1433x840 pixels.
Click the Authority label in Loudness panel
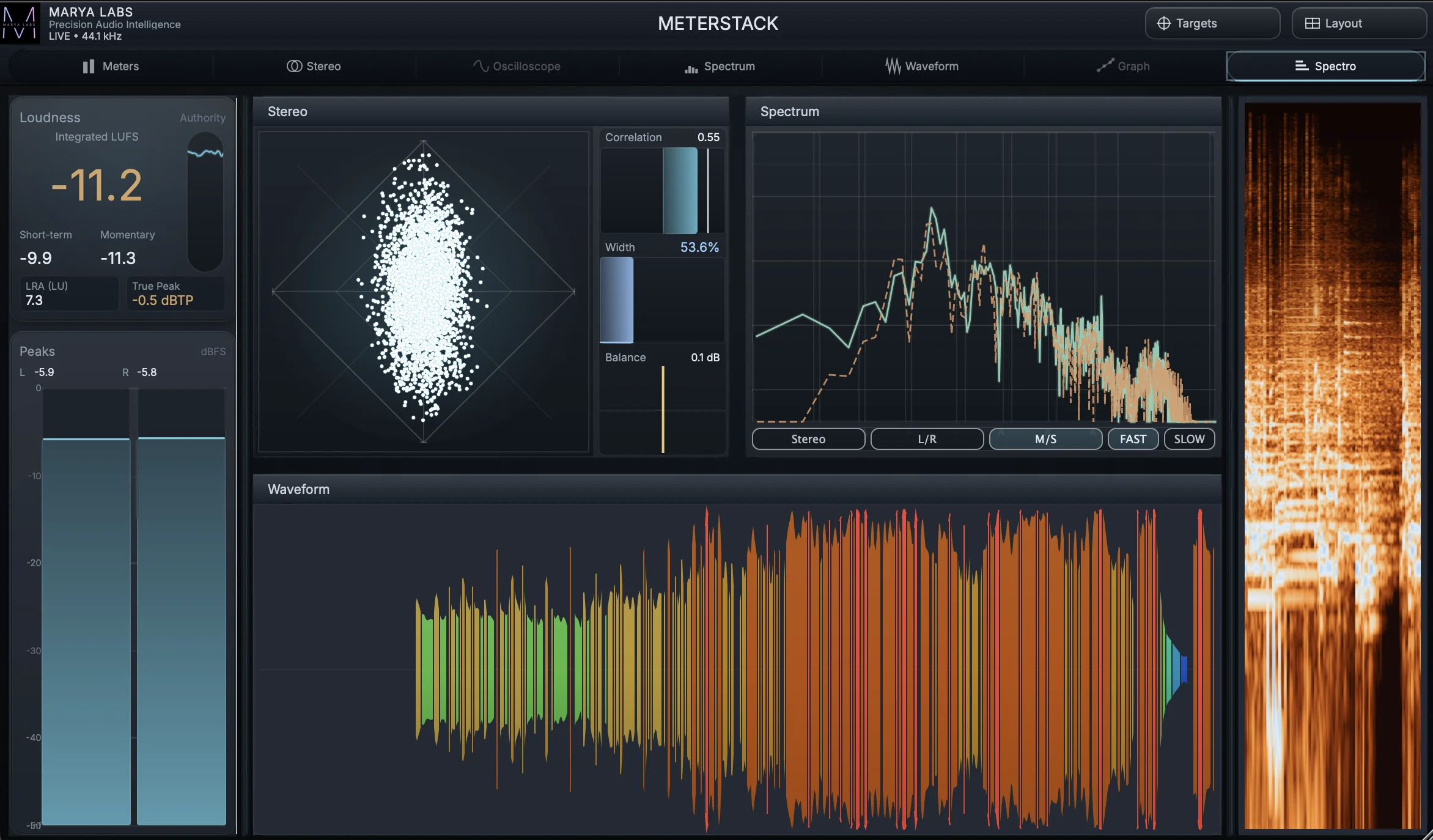[202, 117]
